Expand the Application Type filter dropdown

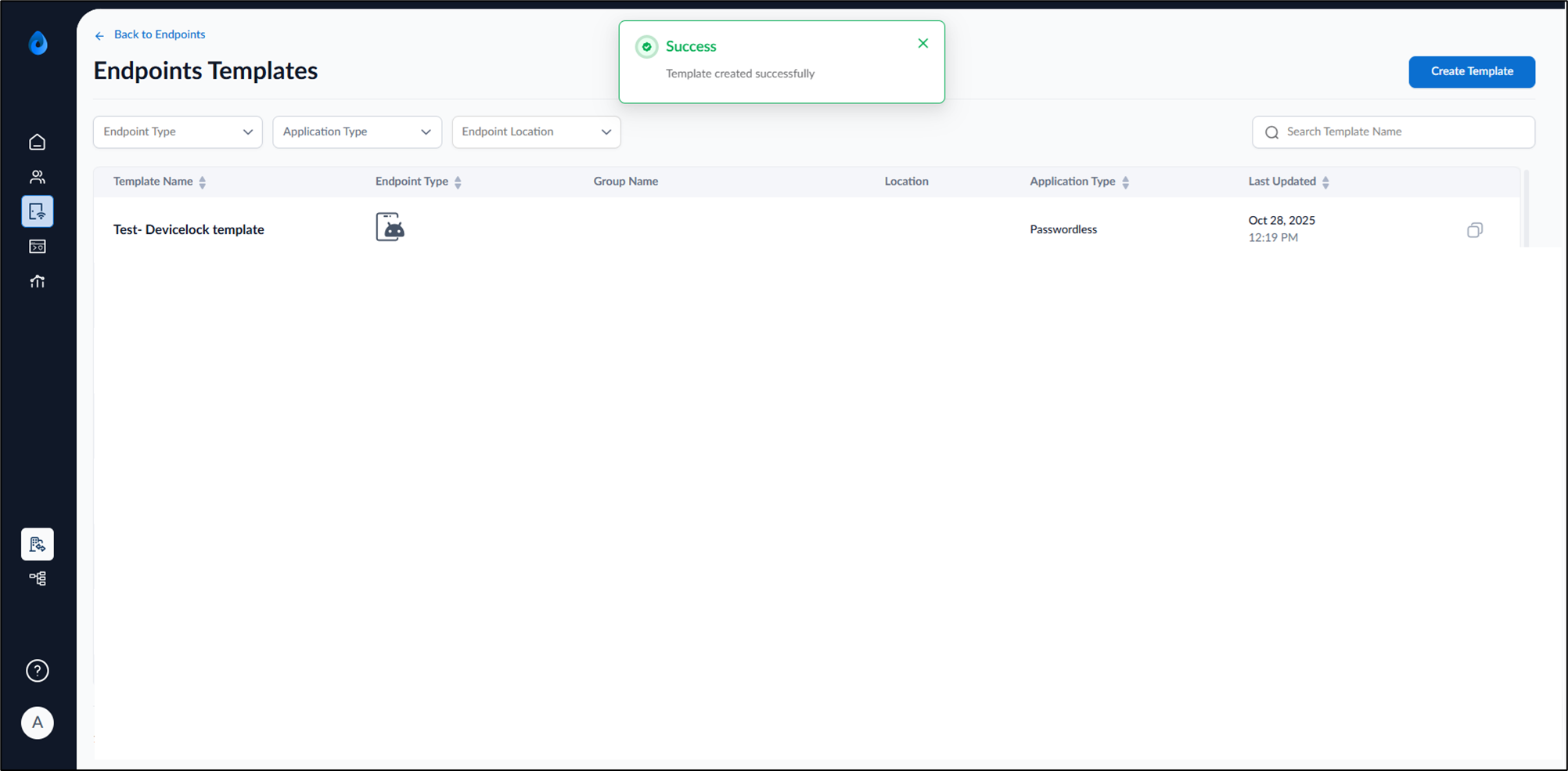(357, 132)
